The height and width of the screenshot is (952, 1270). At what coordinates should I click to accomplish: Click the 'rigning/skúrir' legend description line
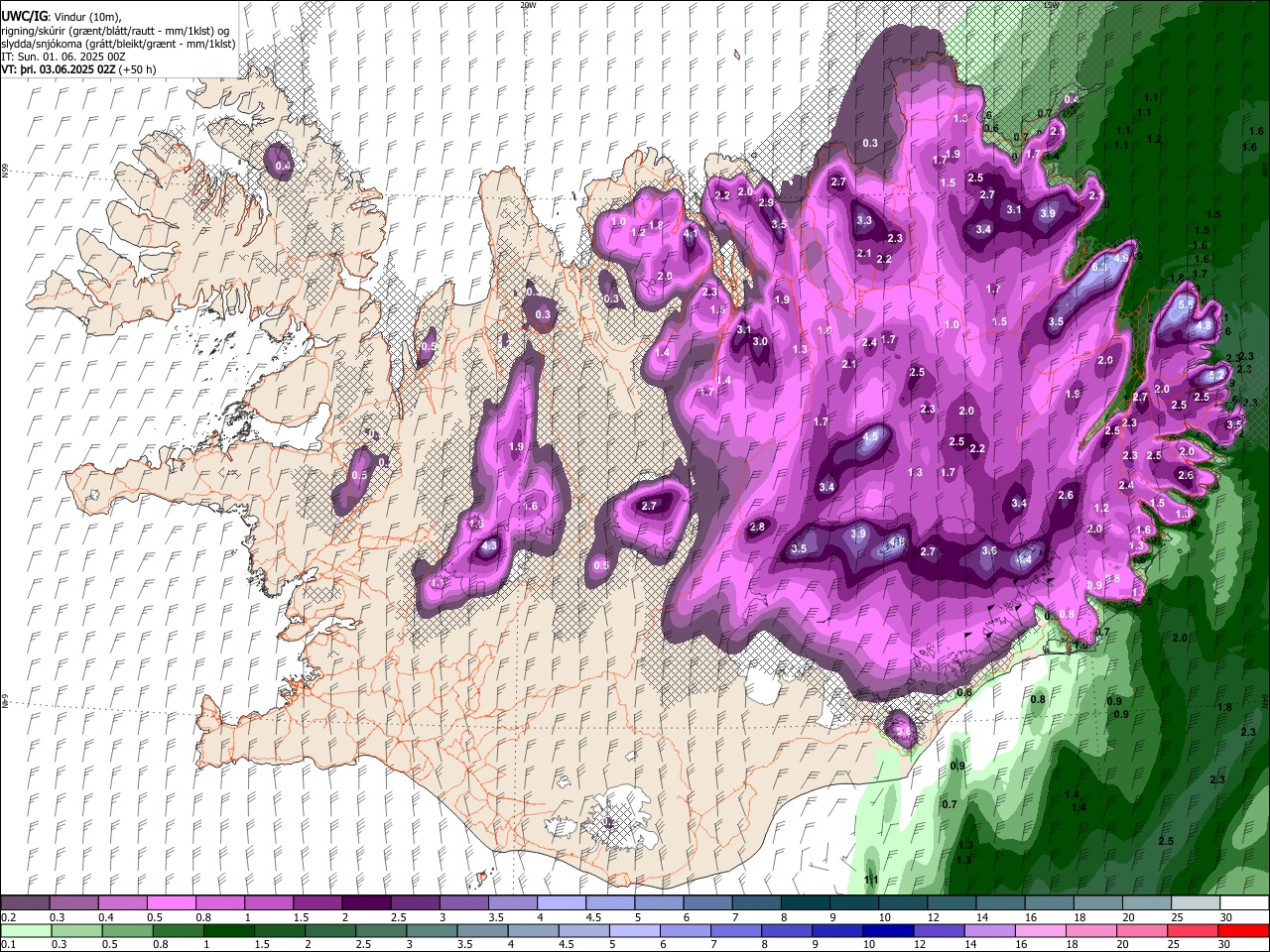point(115,30)
